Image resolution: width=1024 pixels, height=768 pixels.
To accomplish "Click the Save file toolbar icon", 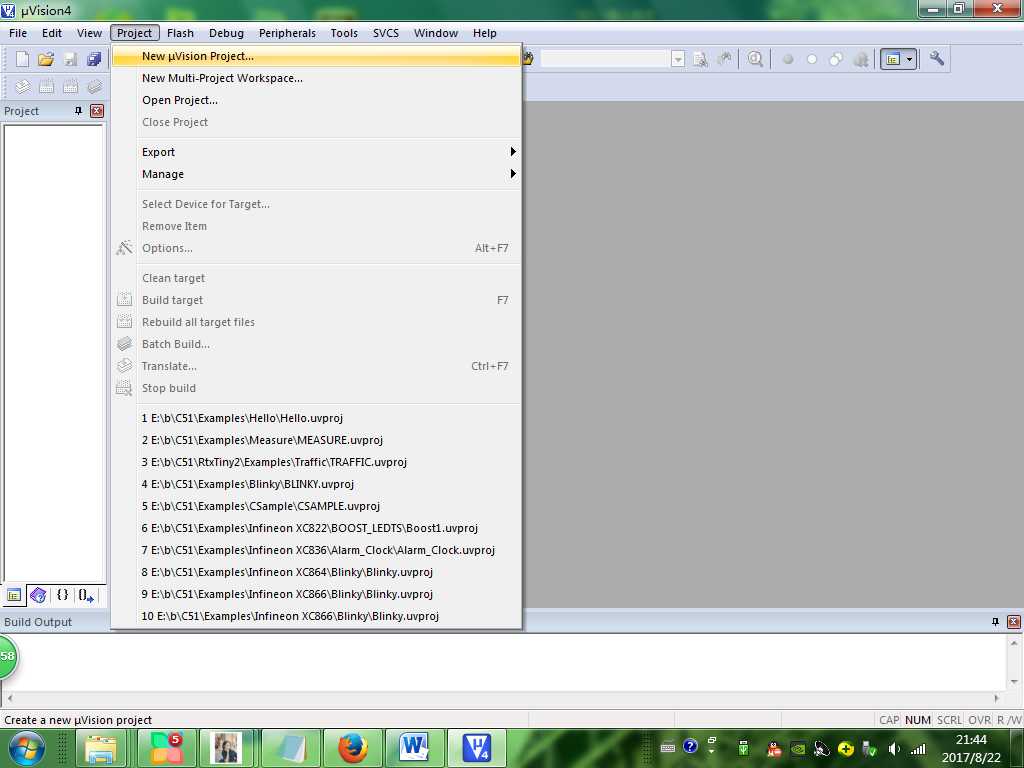I will point(70,59).
